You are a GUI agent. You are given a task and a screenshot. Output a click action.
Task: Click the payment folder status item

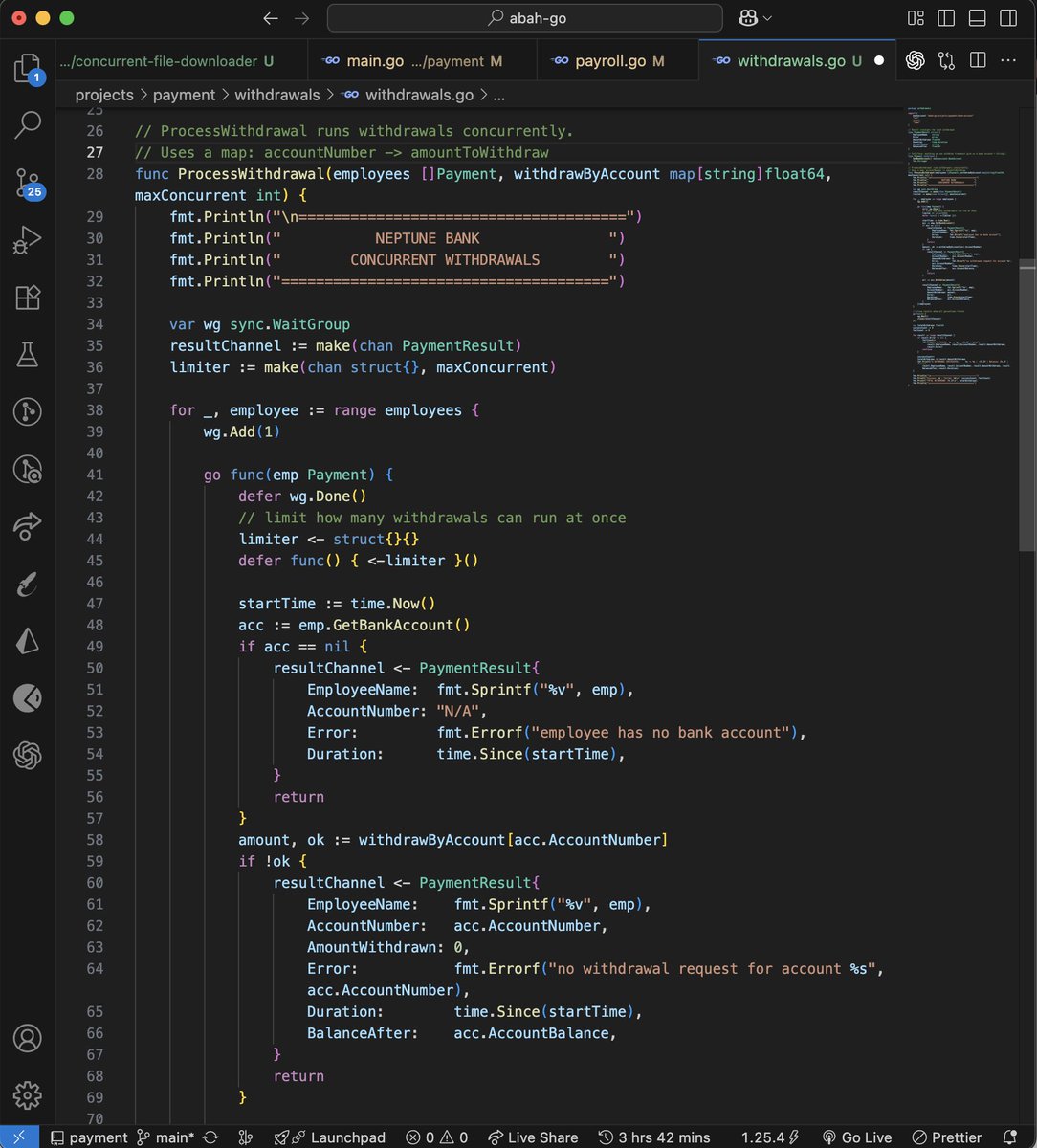(89, 1137)
